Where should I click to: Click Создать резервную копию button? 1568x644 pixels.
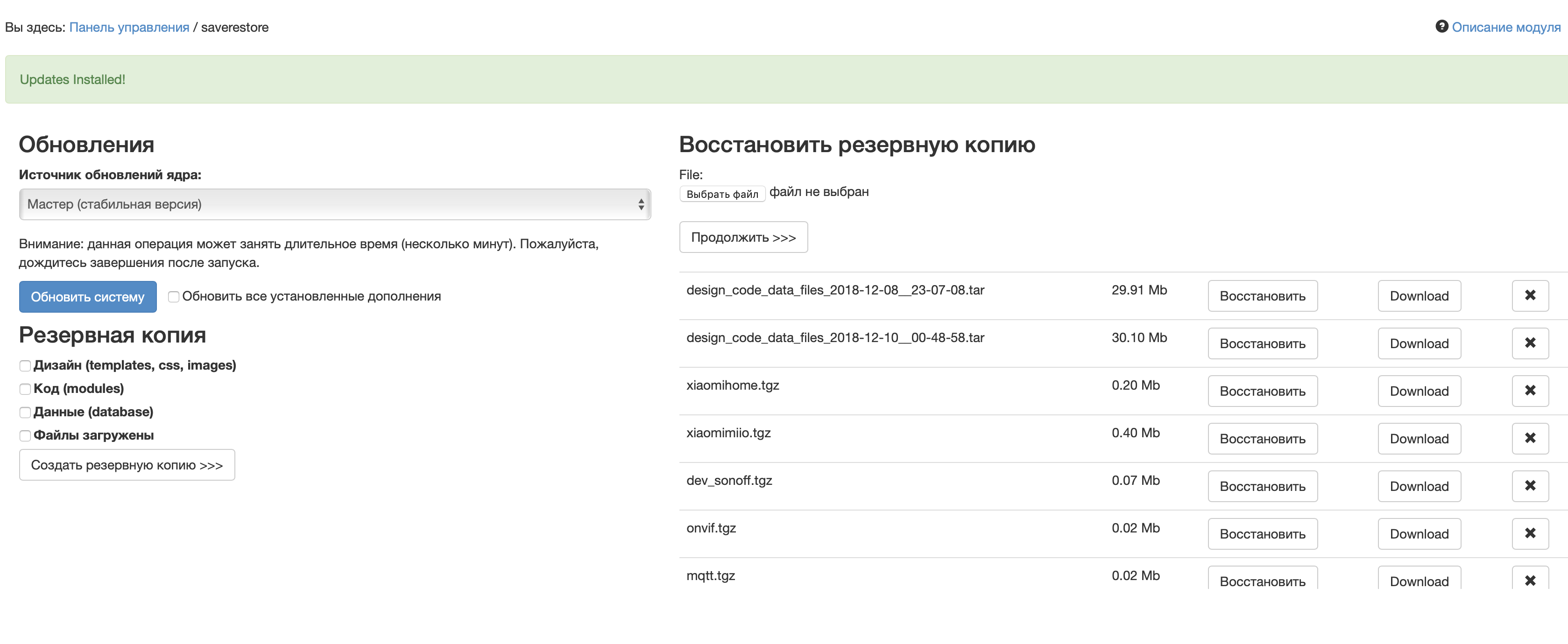tap(127, 464)
